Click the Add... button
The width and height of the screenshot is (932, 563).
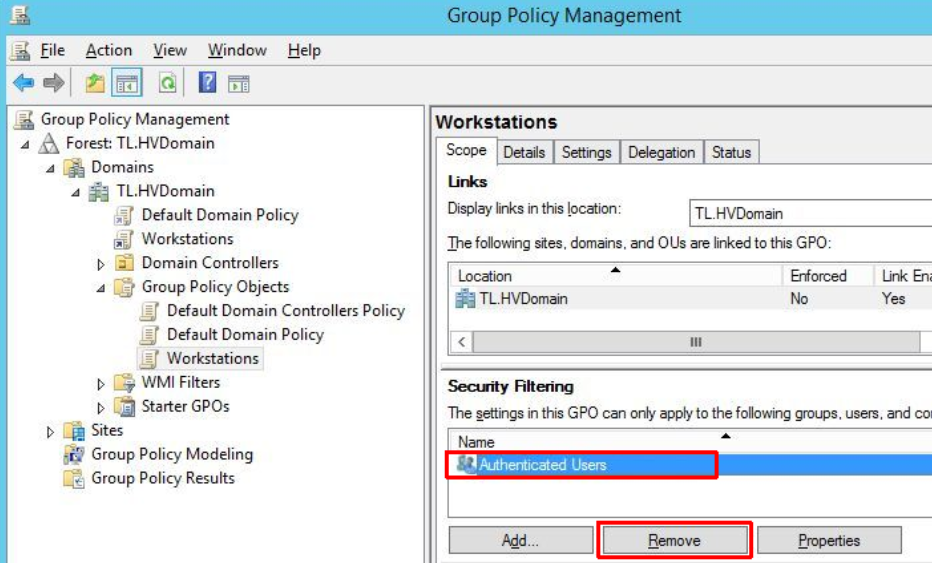tap(519, 540)
